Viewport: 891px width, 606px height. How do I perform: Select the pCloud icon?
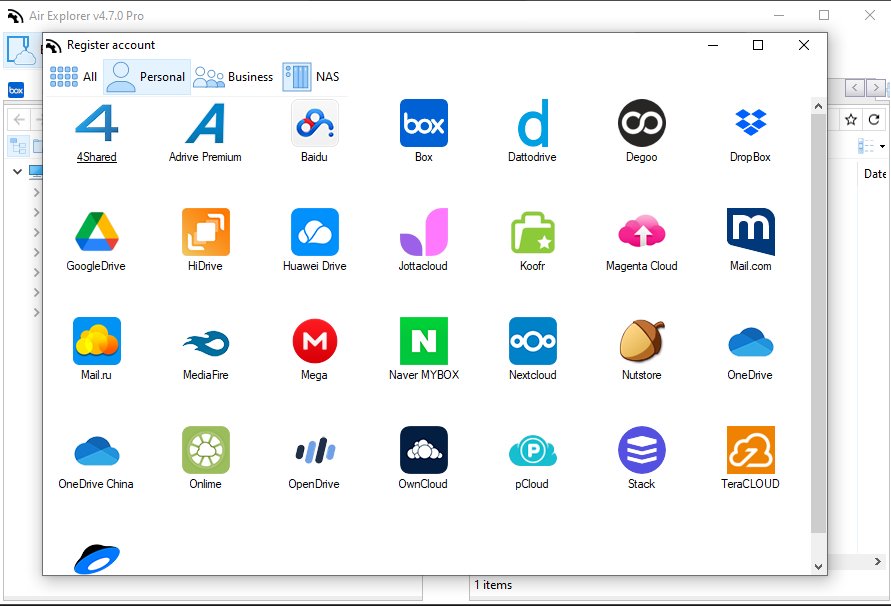(533, 450)
